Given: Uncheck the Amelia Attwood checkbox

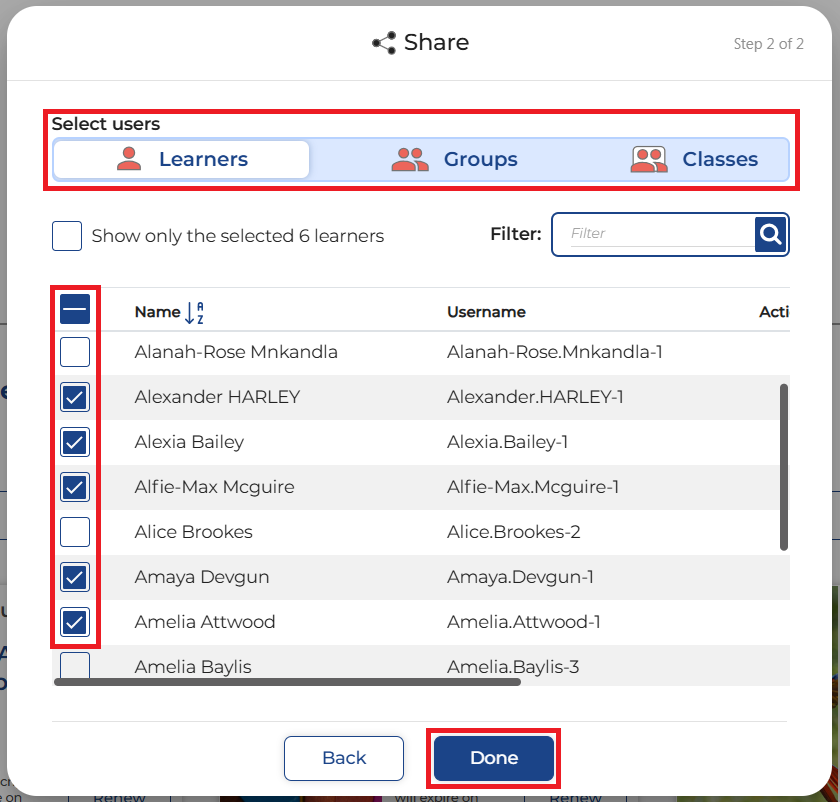Looking at the screenshot, I should coord(75,622).
